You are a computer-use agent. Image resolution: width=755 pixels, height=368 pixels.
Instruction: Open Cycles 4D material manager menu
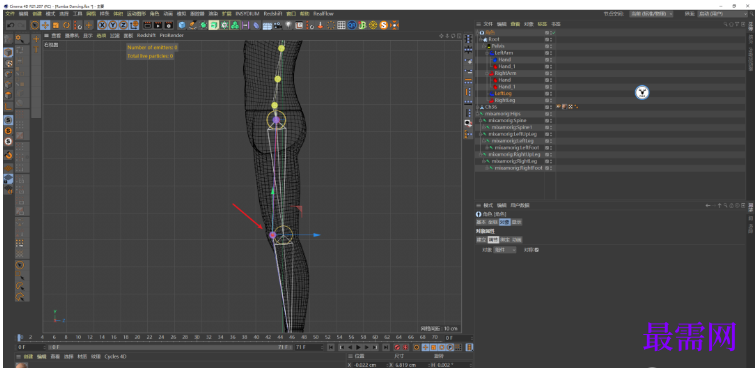pos(115,356)
